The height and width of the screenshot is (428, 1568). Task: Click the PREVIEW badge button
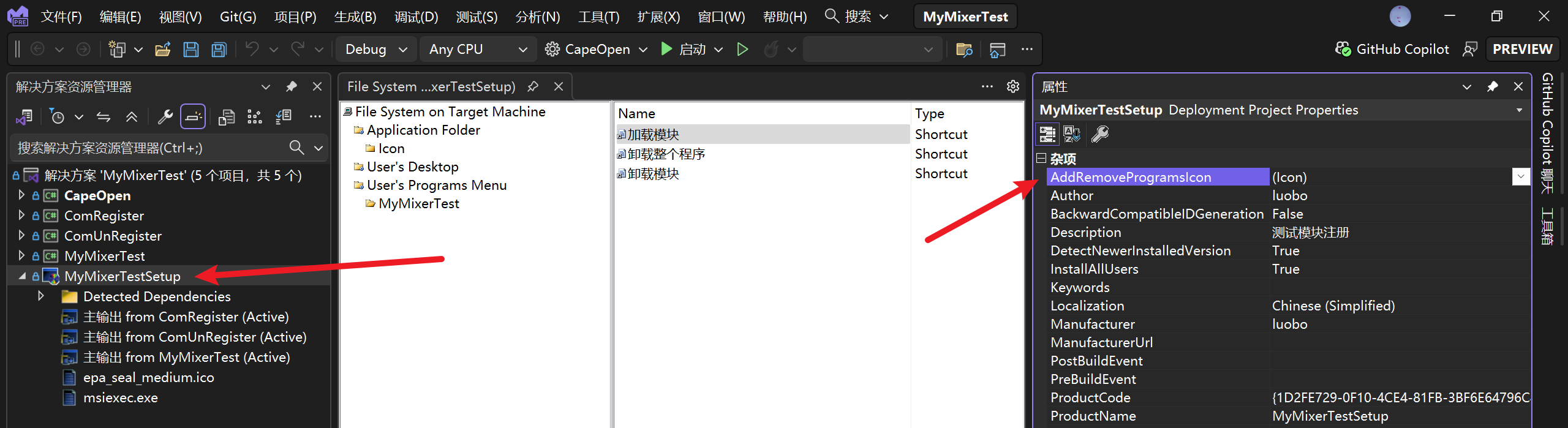tap(1522, 50)
